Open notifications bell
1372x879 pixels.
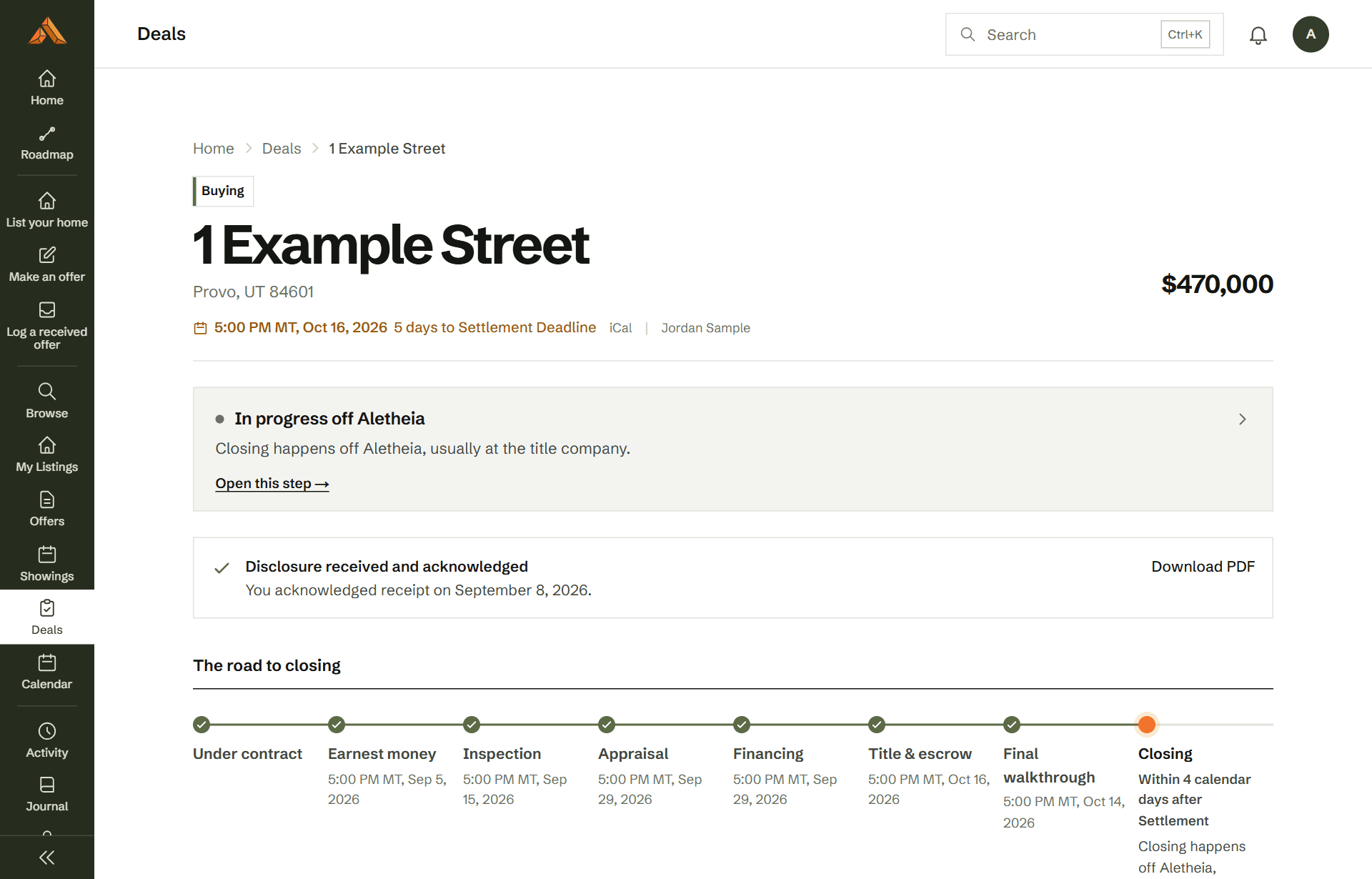tap(1258, 35)
